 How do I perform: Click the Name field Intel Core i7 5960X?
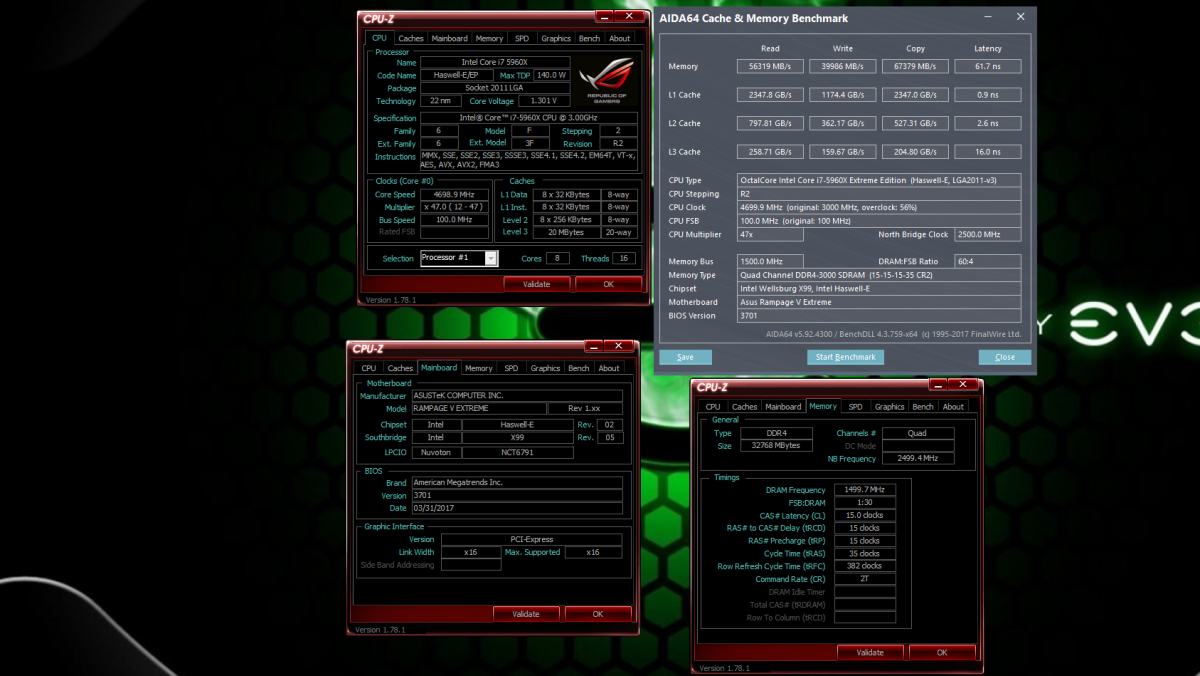click(x=496, y=62)
